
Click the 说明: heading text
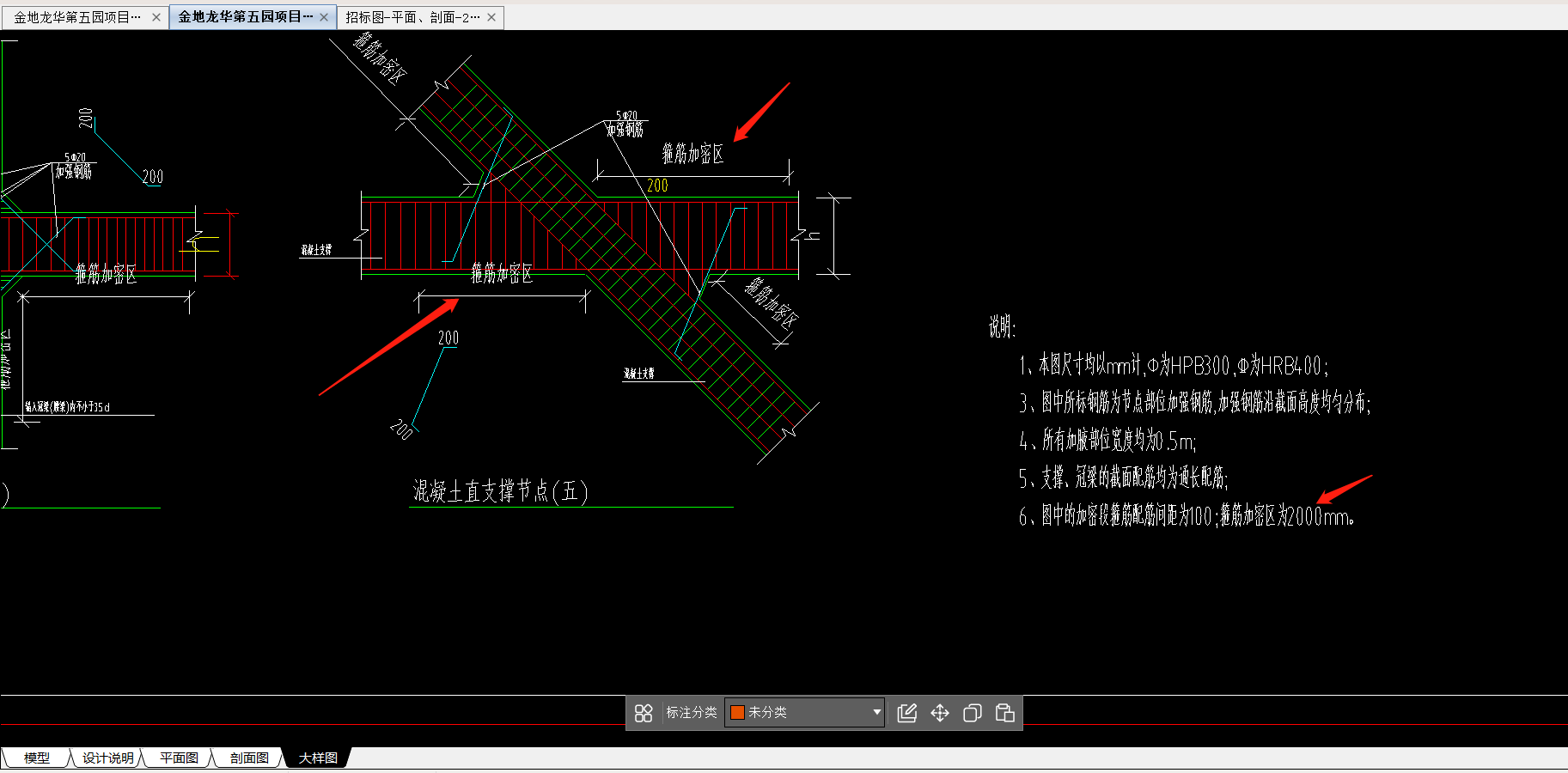tap(1002, 327)
